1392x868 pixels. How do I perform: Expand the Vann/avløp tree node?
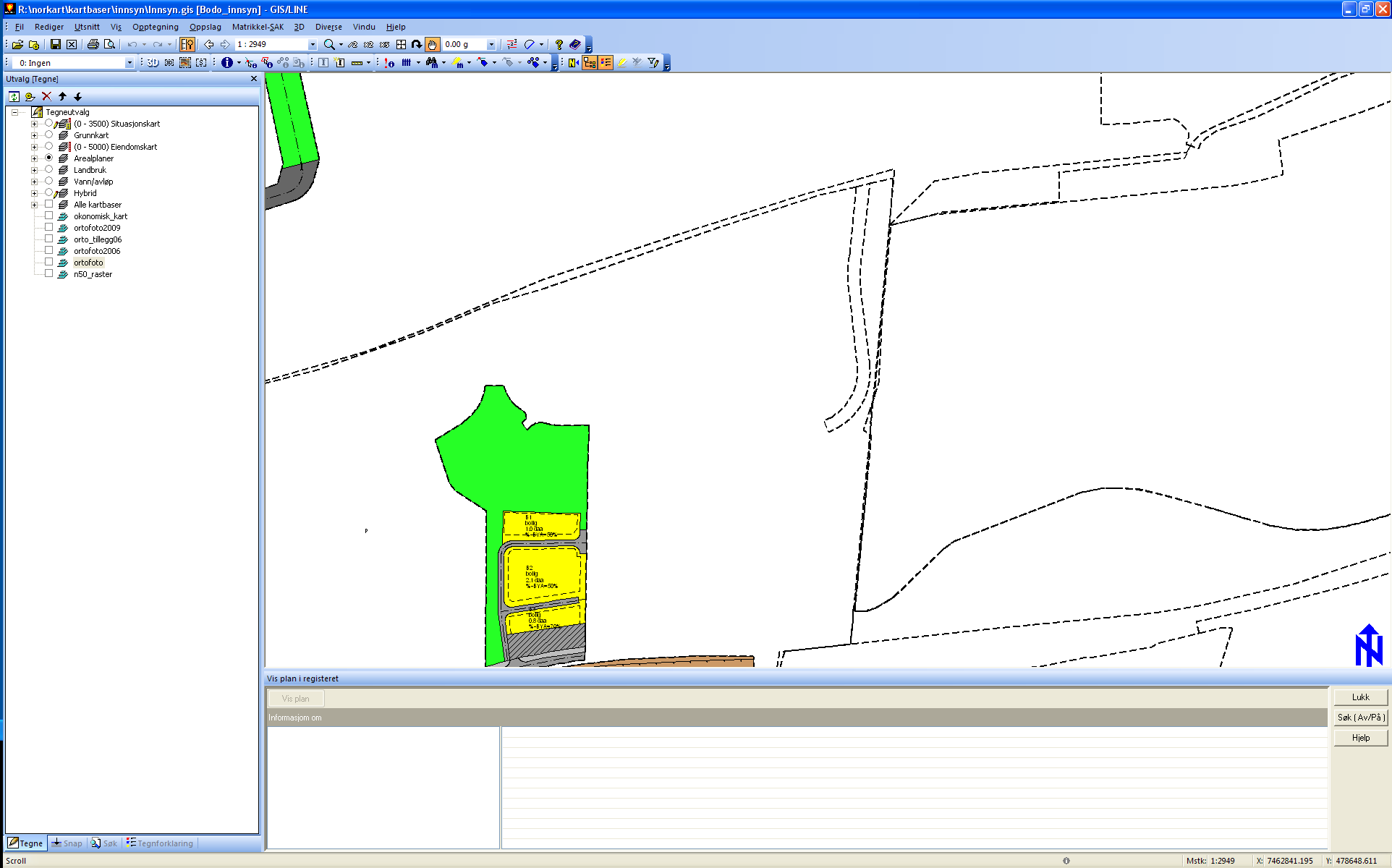coord(34,182)
